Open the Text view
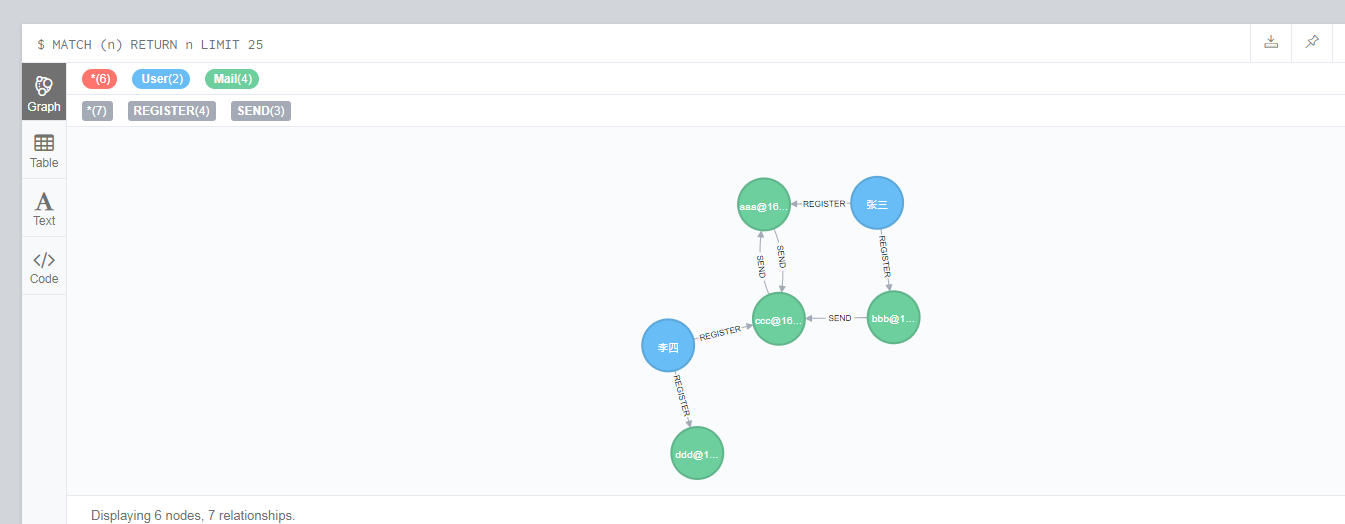Screen dimensions: 1345x524 (44, 209)
